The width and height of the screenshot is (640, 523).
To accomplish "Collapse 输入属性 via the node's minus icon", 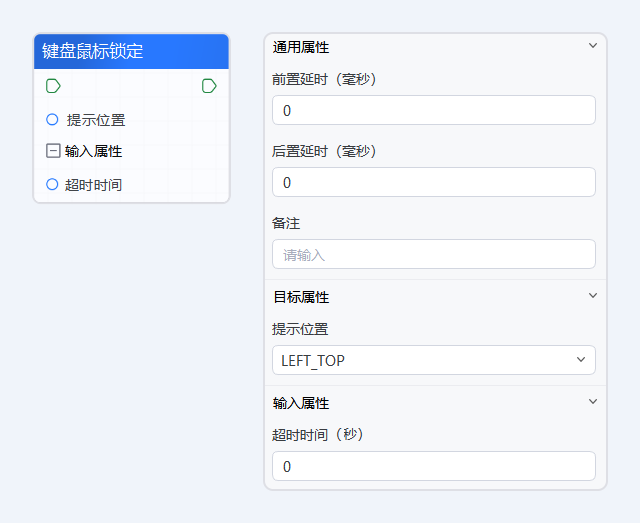I will (x=53, y=151).
